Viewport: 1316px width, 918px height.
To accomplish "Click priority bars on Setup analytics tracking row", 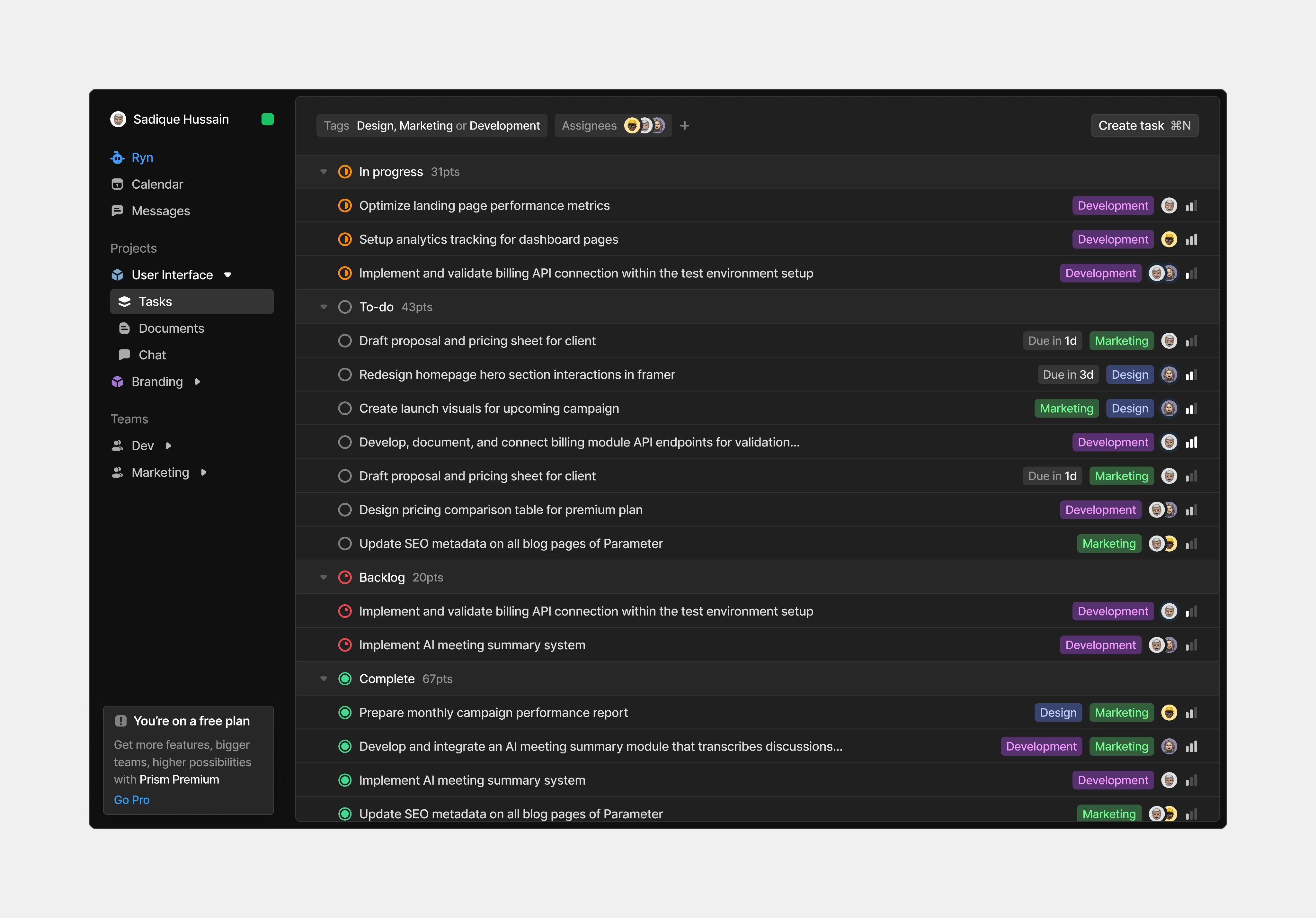I will pyautogui.click(x=1191, y=240).
